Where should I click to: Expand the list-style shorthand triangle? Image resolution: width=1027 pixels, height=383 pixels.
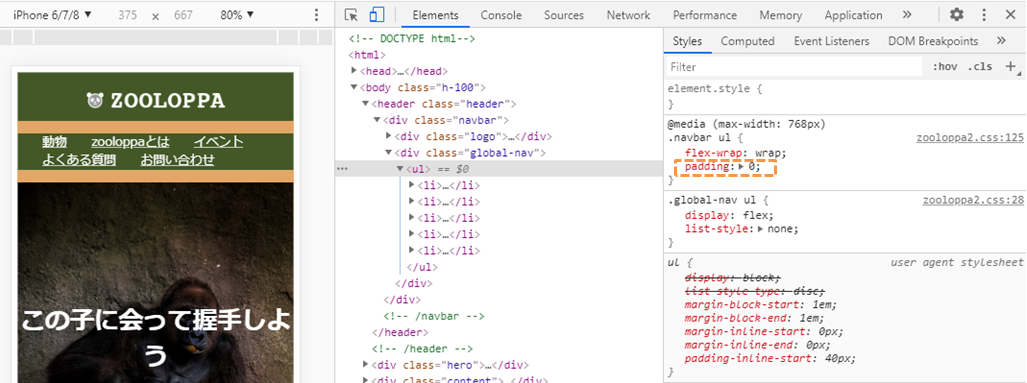coord(760,229)
